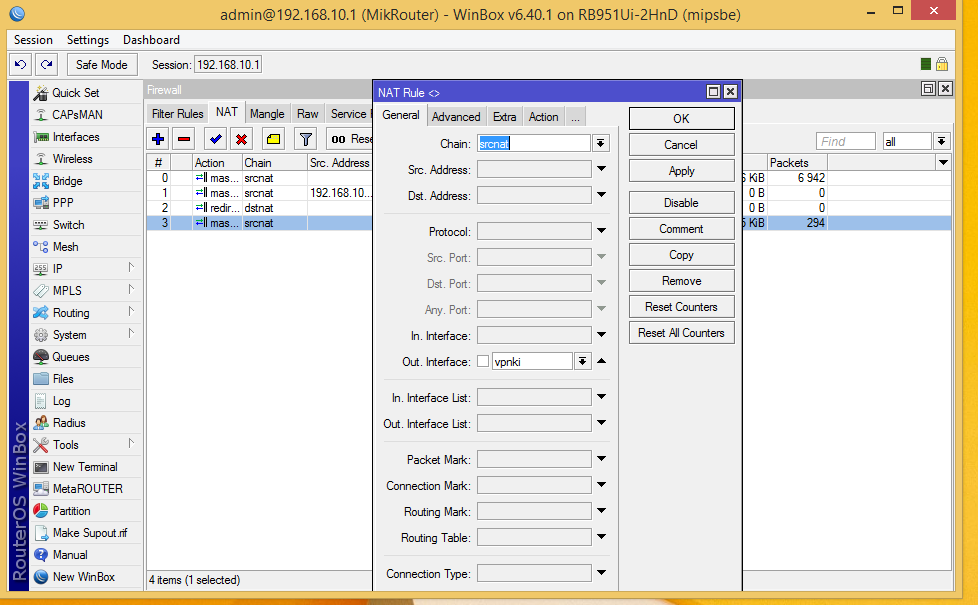Launch New Terminal from sidebar
The height and width of the screenshot is (605, 978).
click(x=85, y=467)
